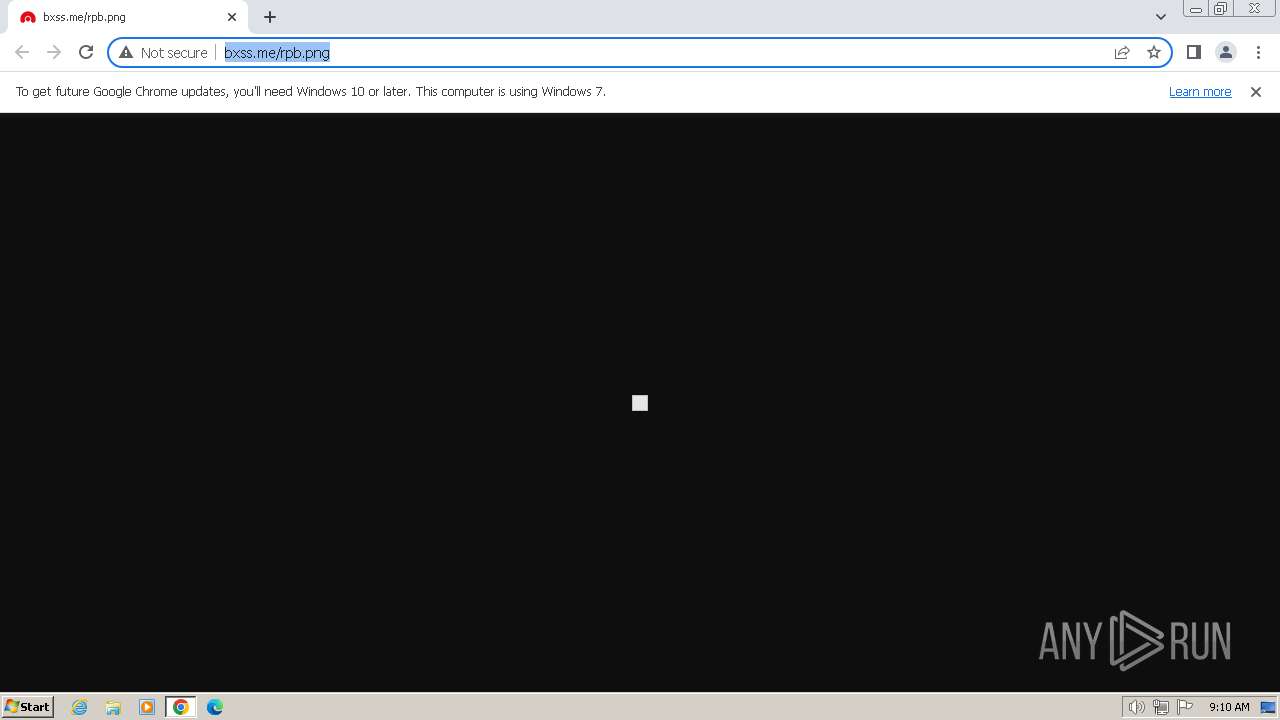The image size is (1280, 720).
Task: Open the Learn more link
Action: point(1200,91)
